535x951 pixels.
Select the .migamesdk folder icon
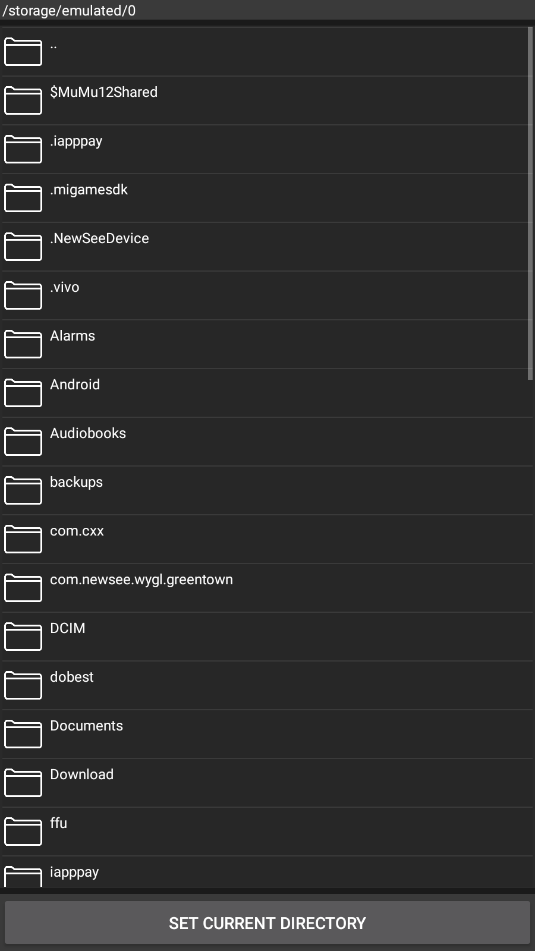(x=23, y=198)
